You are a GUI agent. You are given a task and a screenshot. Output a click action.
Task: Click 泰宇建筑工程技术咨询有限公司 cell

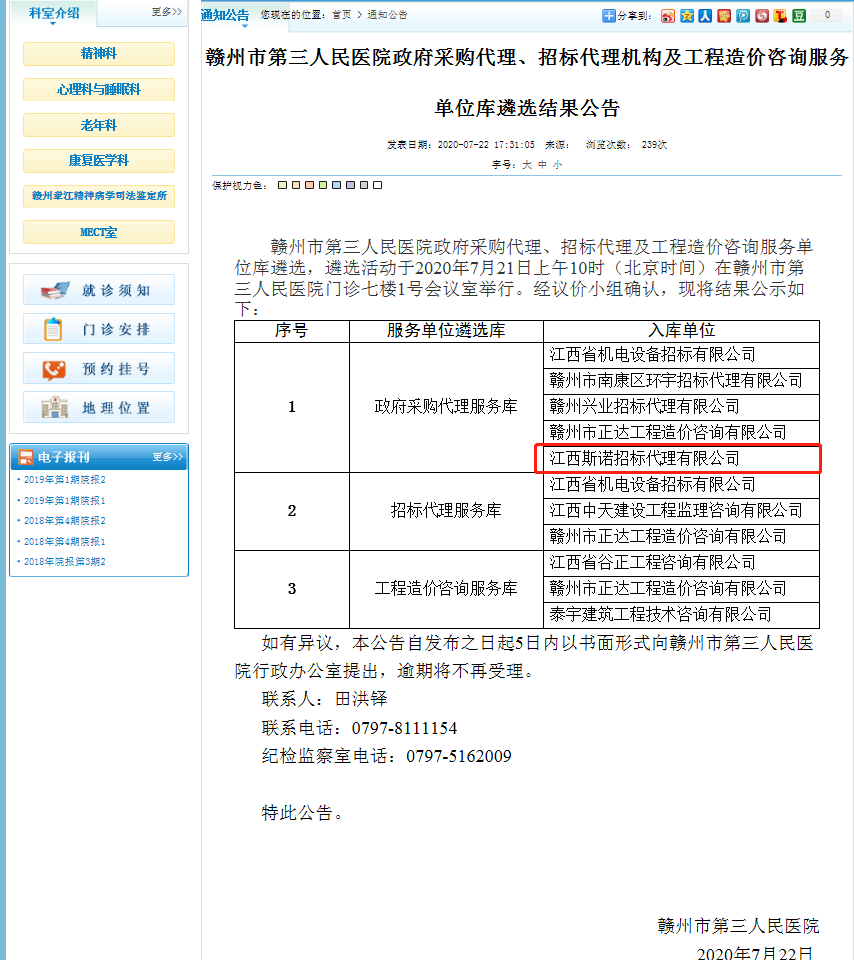681,615
